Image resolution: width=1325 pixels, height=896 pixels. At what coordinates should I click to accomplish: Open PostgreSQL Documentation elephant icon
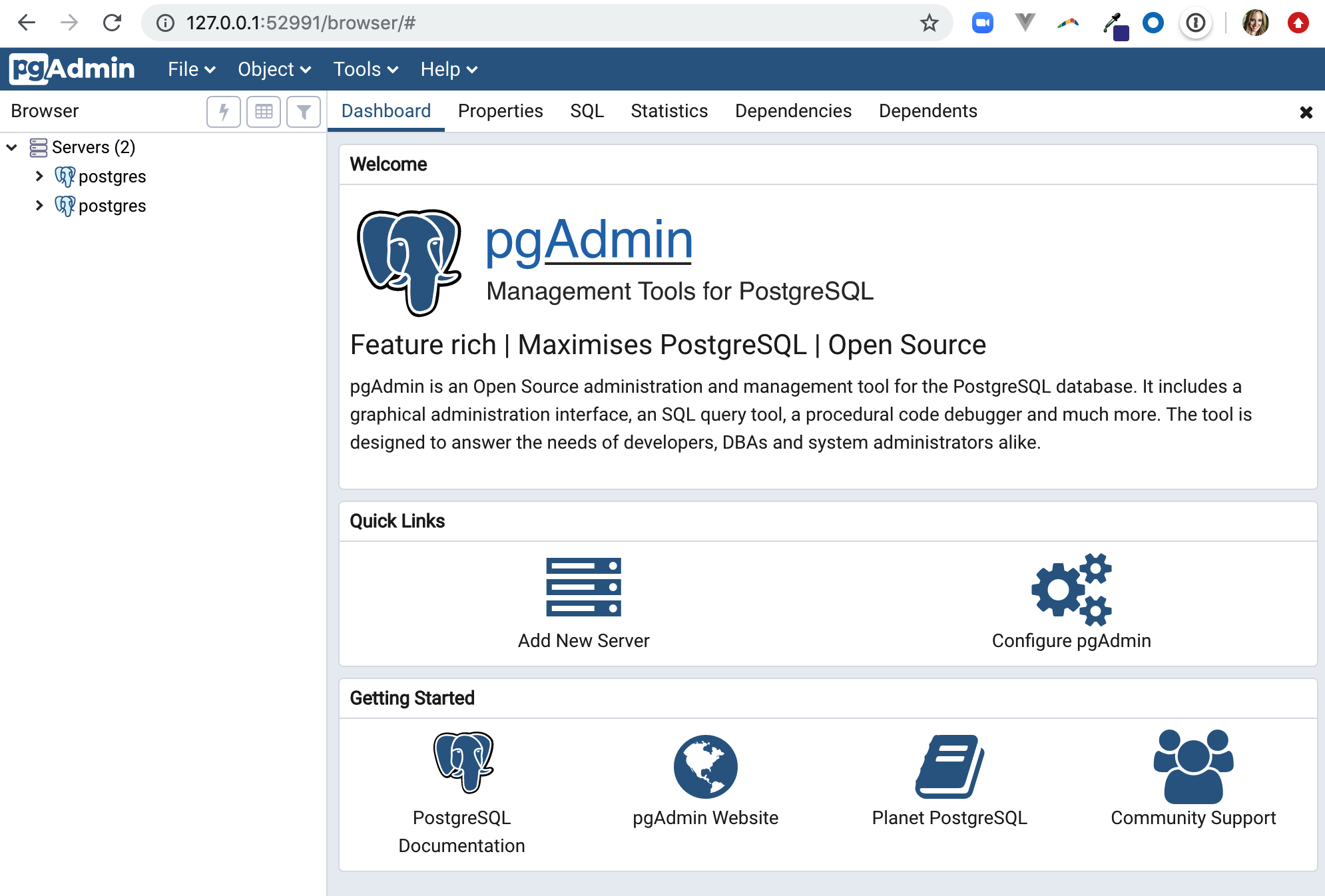463,763
